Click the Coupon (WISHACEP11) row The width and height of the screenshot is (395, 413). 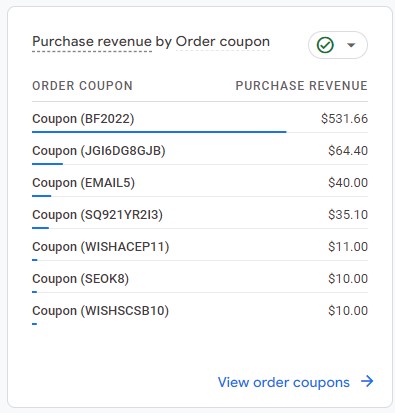pyautogui.click(x=200, y=247)
